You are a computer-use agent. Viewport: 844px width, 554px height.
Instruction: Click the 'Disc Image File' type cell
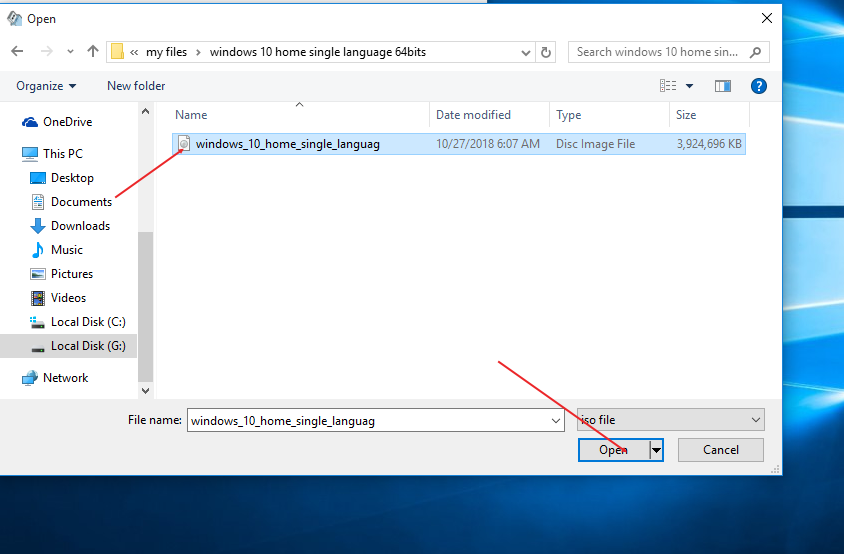pos(595,144)
